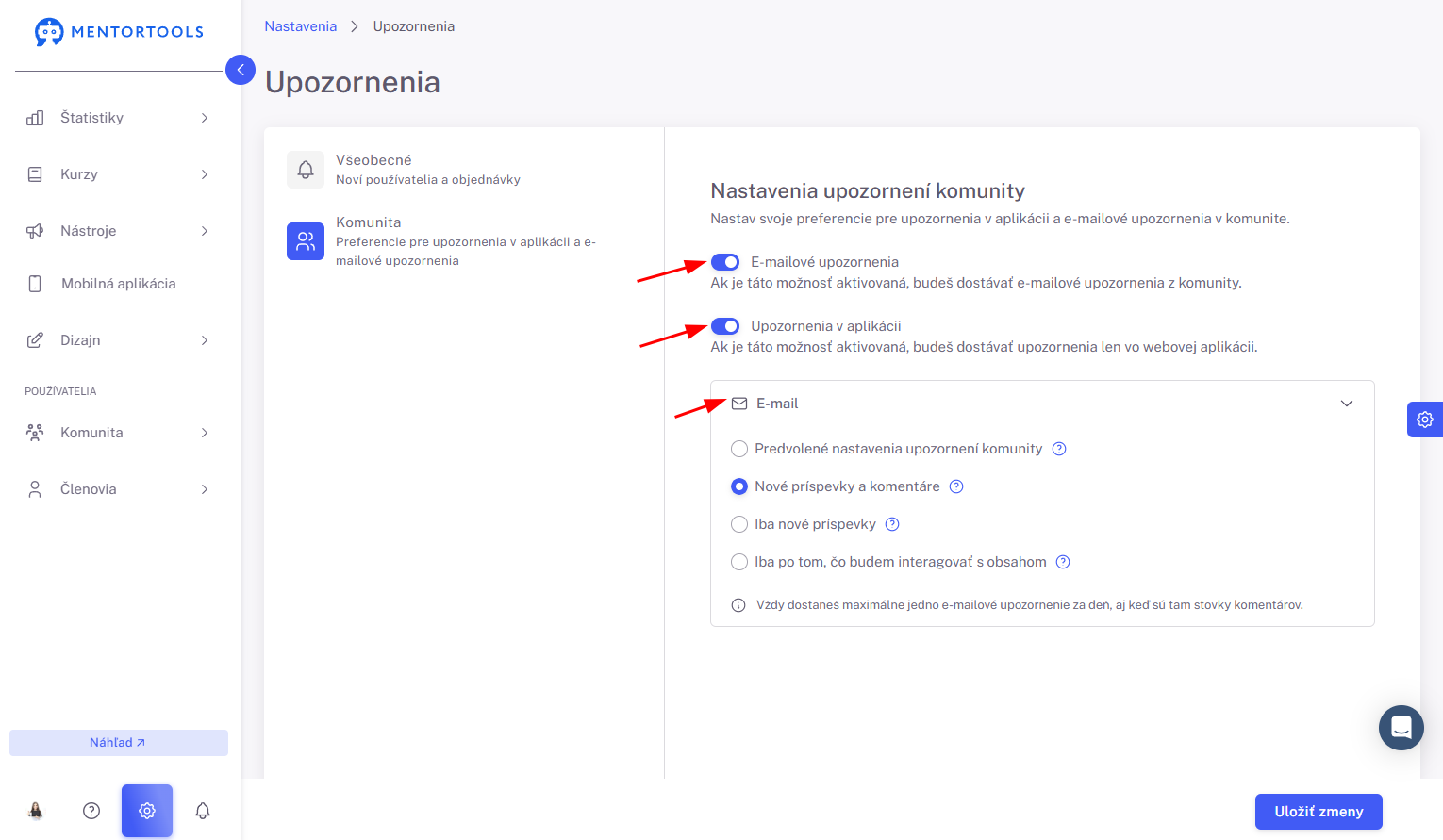Disable the E-mailové upozornenia toggle
Screen dimensions: 1443x840
coord(725,262)
